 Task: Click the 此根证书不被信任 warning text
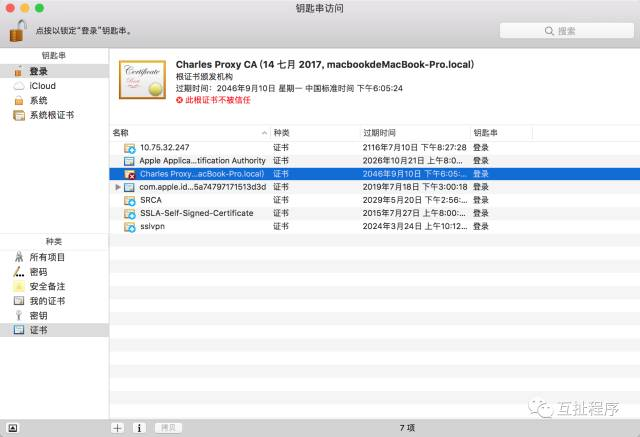(218, 100)
